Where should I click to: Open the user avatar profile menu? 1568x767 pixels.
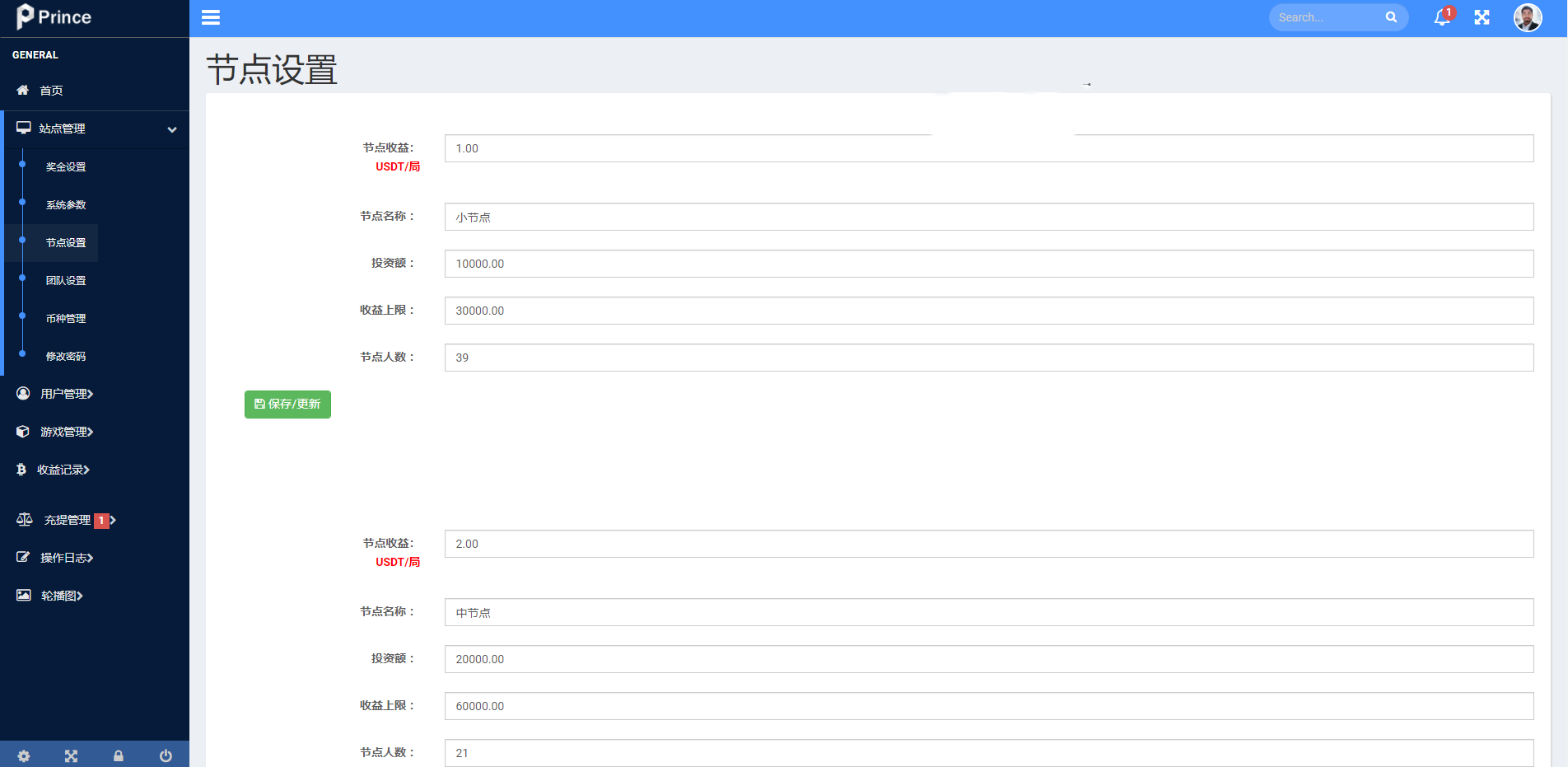[x=1528, y=17]
